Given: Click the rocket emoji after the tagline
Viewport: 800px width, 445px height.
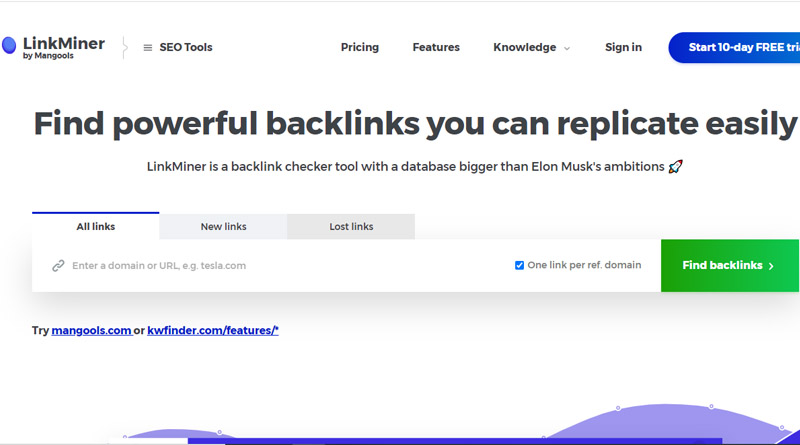Looking at the screenshot, I should 675,166.
